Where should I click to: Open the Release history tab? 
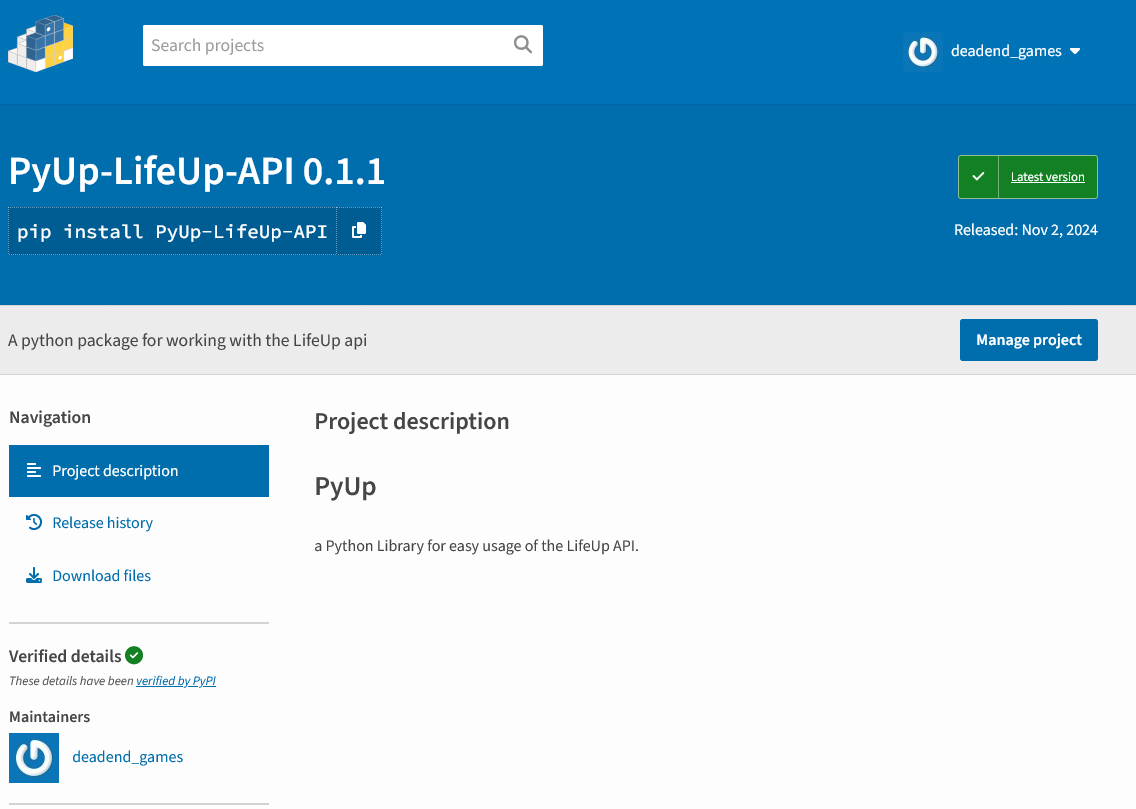click(102, 523)
